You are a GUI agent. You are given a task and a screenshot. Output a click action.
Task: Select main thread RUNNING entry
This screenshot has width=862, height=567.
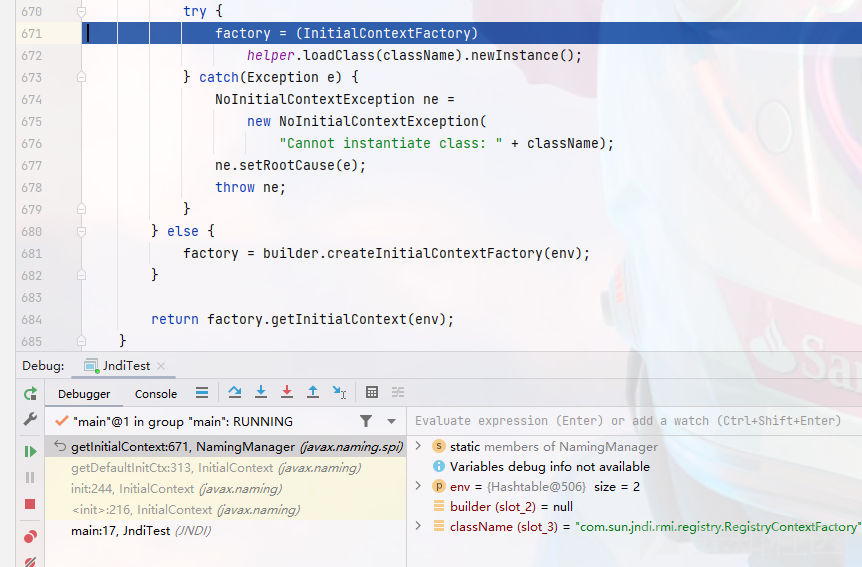pos(181,422)
